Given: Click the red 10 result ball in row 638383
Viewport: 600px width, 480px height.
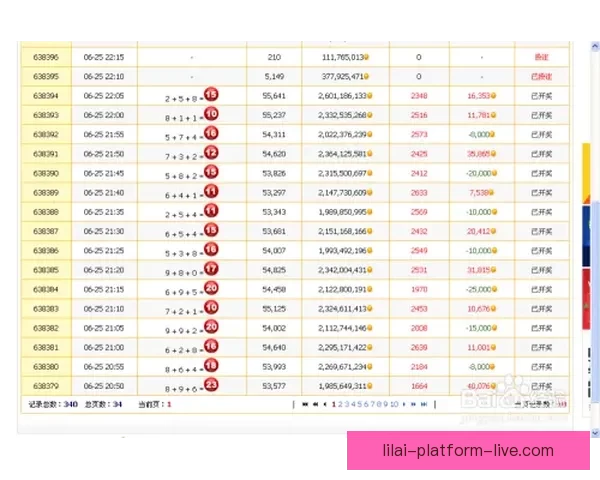Looking at the screenshot, I should click(x=211, y=307).
